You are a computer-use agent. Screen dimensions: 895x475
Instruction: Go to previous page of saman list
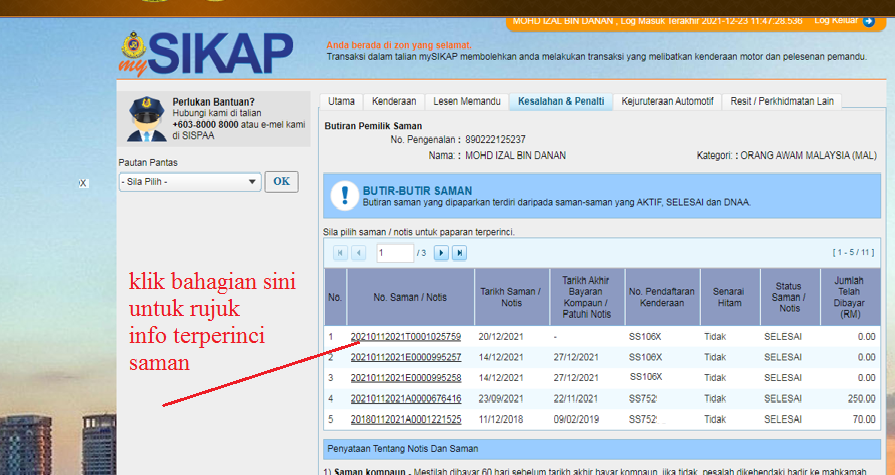[x=358, y=252]
